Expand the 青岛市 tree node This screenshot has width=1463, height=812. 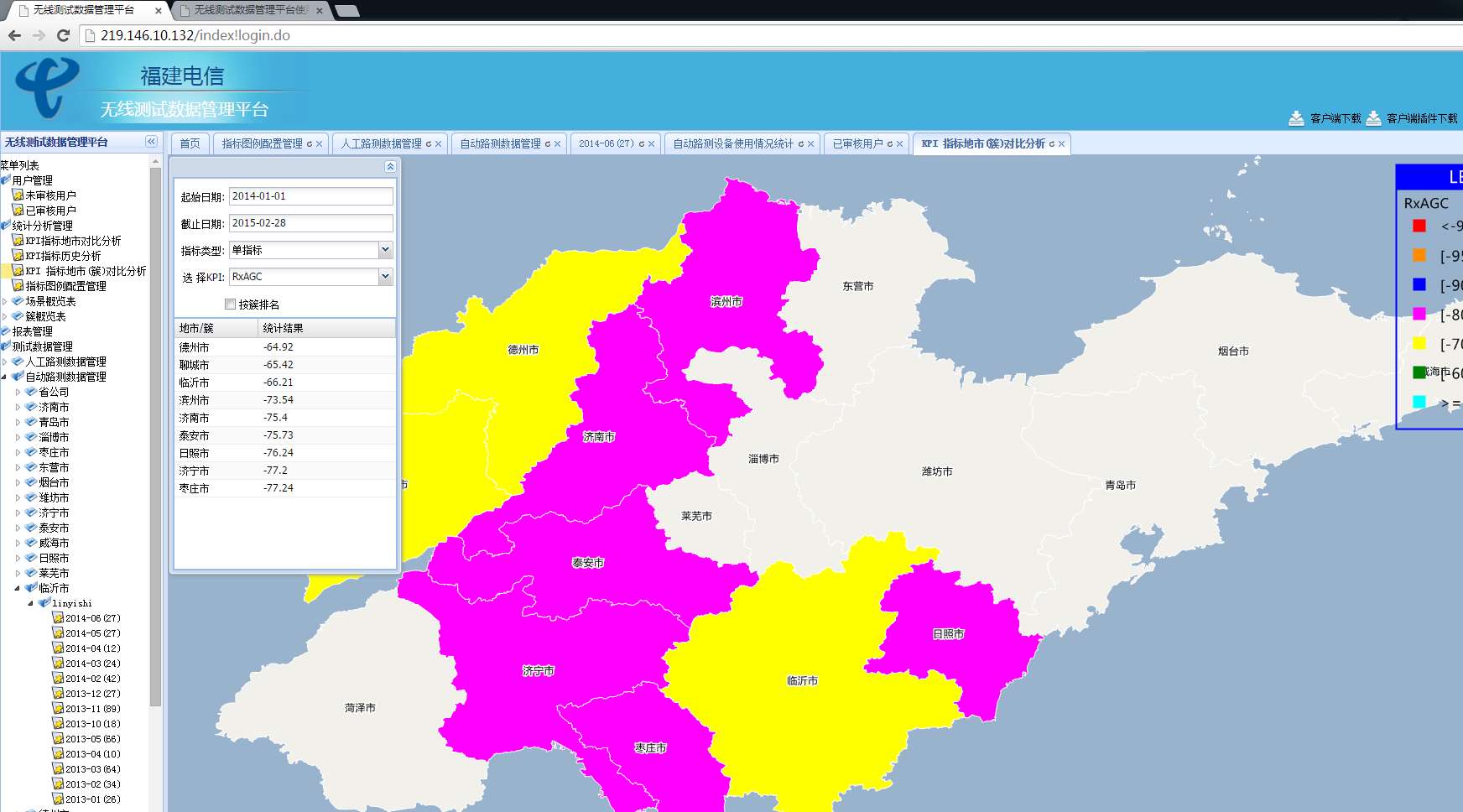(18, 422)
